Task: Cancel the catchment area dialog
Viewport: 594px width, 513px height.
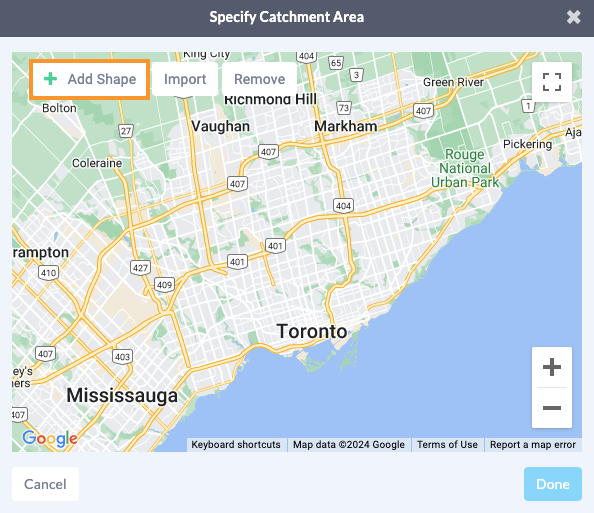Action: pyautogui.click(x=45, y=484)
